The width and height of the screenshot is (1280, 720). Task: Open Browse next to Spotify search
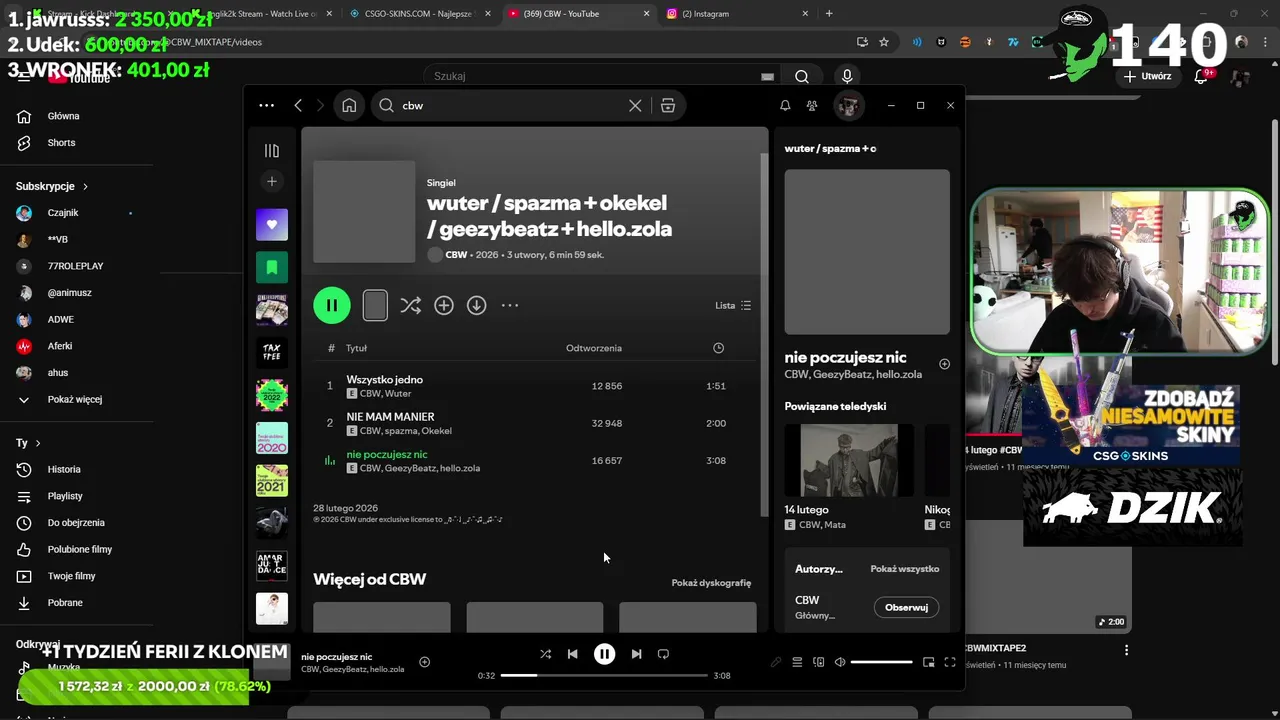click(668, 105)
